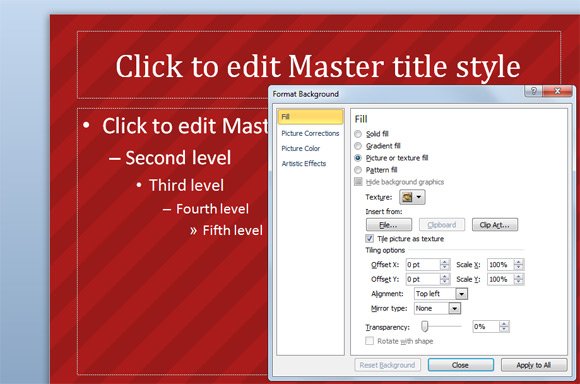The width and height of the screenshot is (580, 384).
Task: Open the Alignment Top left dropdown
Action: (461, 294)
